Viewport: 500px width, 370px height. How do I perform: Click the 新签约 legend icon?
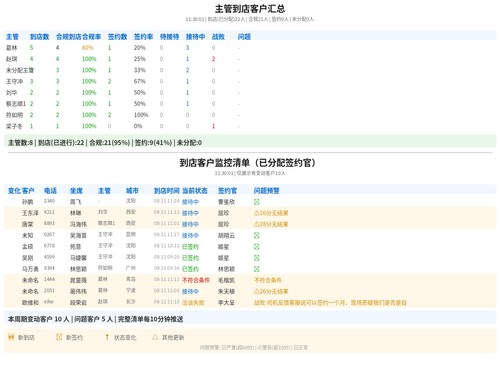(59, 337)
